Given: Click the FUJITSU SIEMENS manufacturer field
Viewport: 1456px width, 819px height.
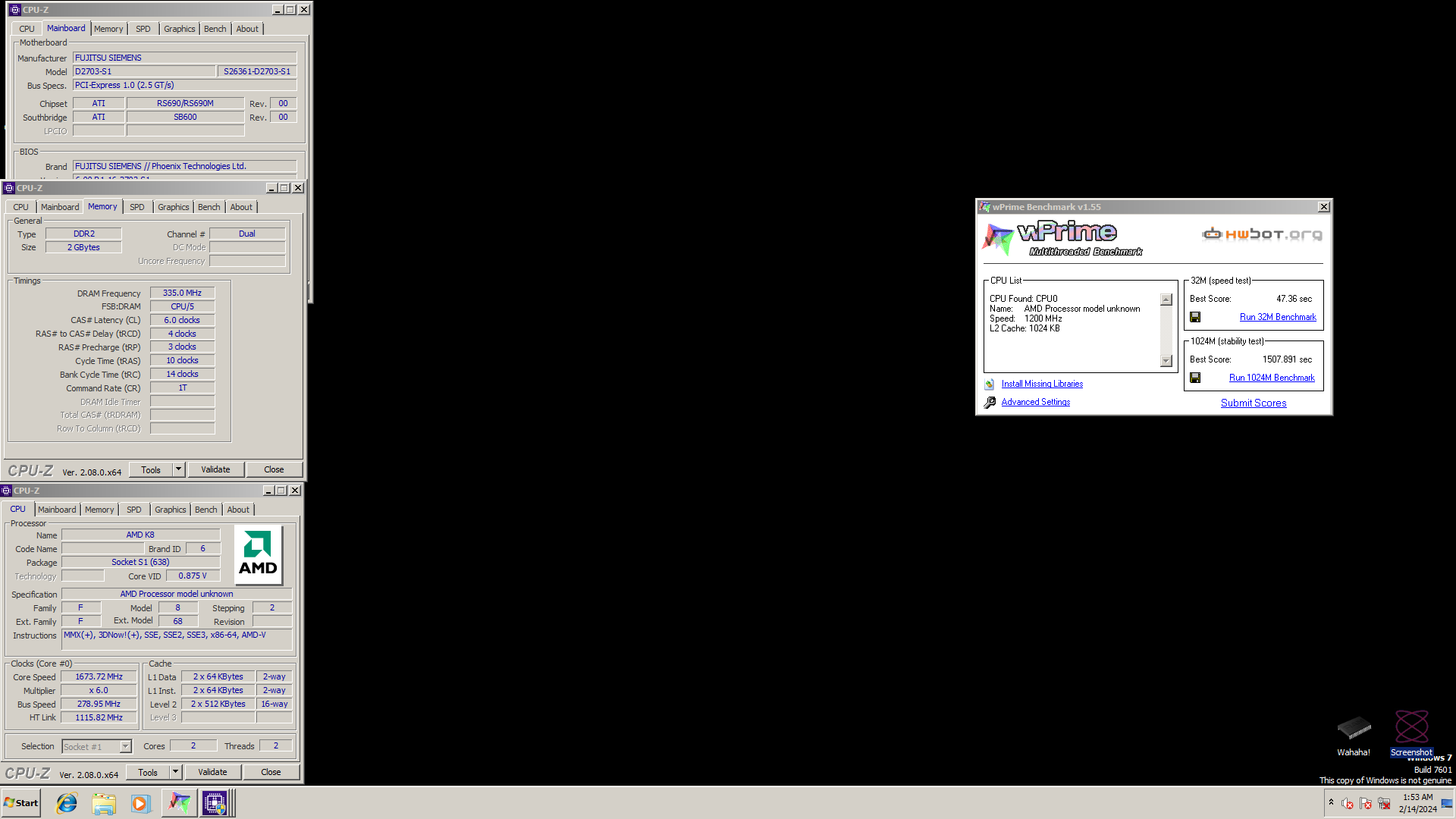Looking at the screenshot, I should tap(184, 58).
